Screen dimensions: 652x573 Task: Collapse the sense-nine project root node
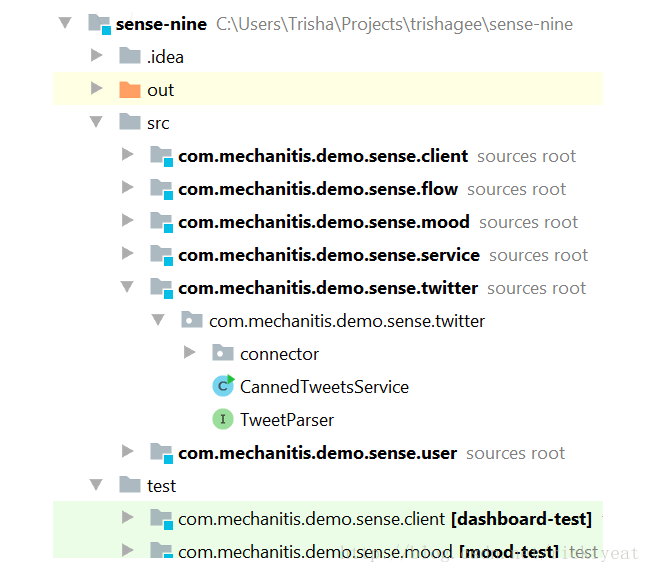point(65,23)
